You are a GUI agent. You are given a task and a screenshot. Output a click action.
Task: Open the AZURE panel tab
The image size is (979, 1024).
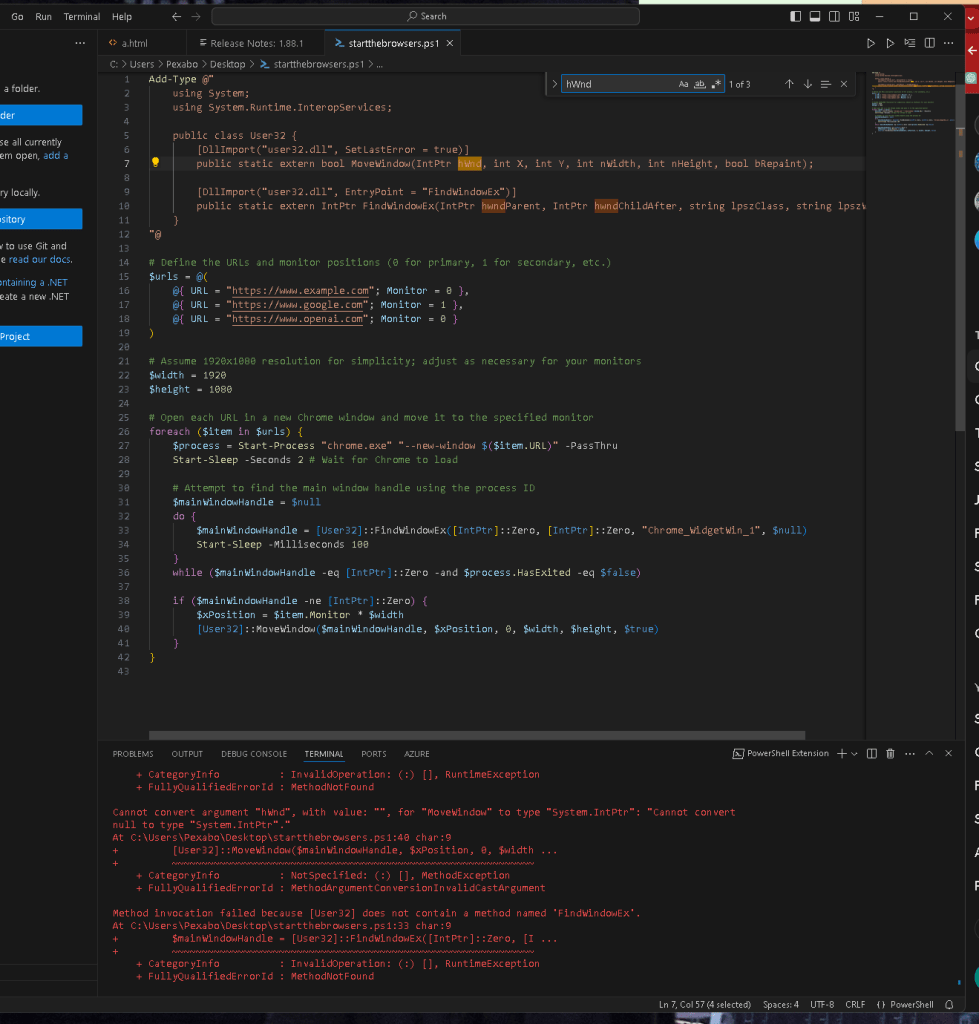coord(417,754)
